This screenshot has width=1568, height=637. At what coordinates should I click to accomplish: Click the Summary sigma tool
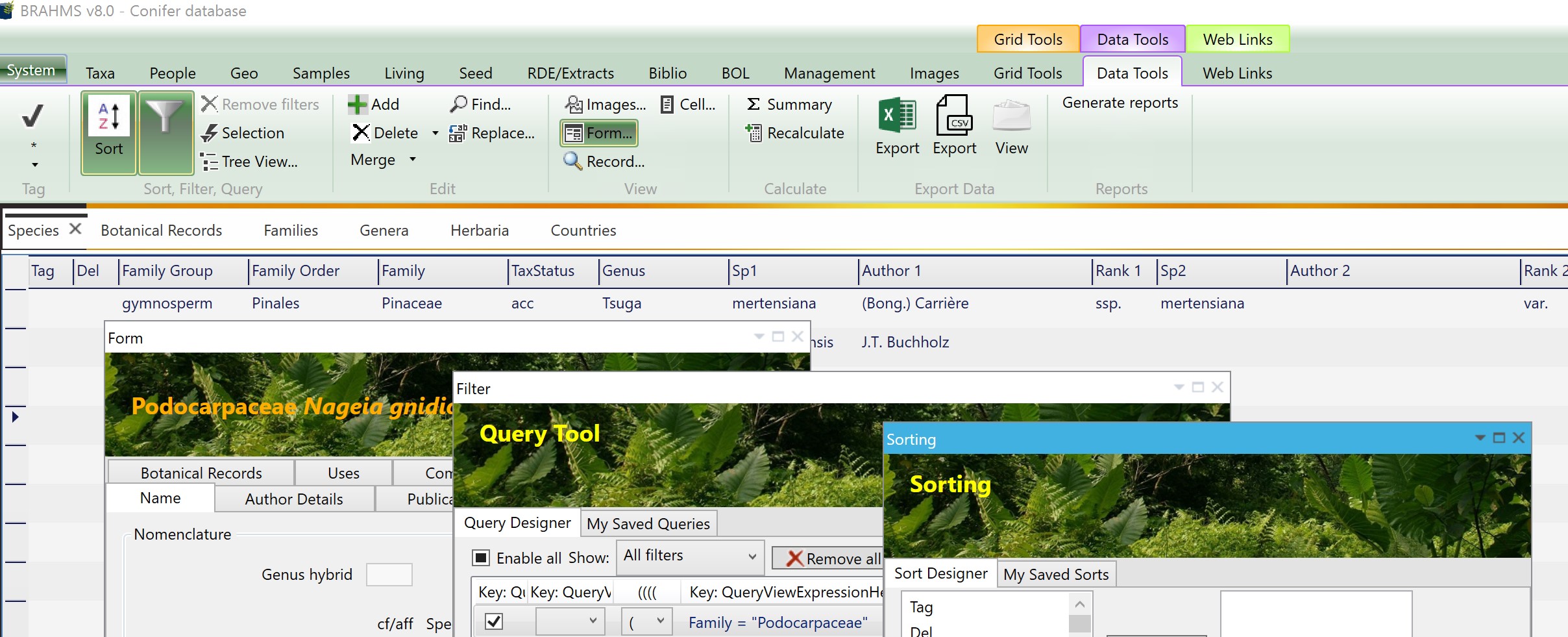coord(789,105)
